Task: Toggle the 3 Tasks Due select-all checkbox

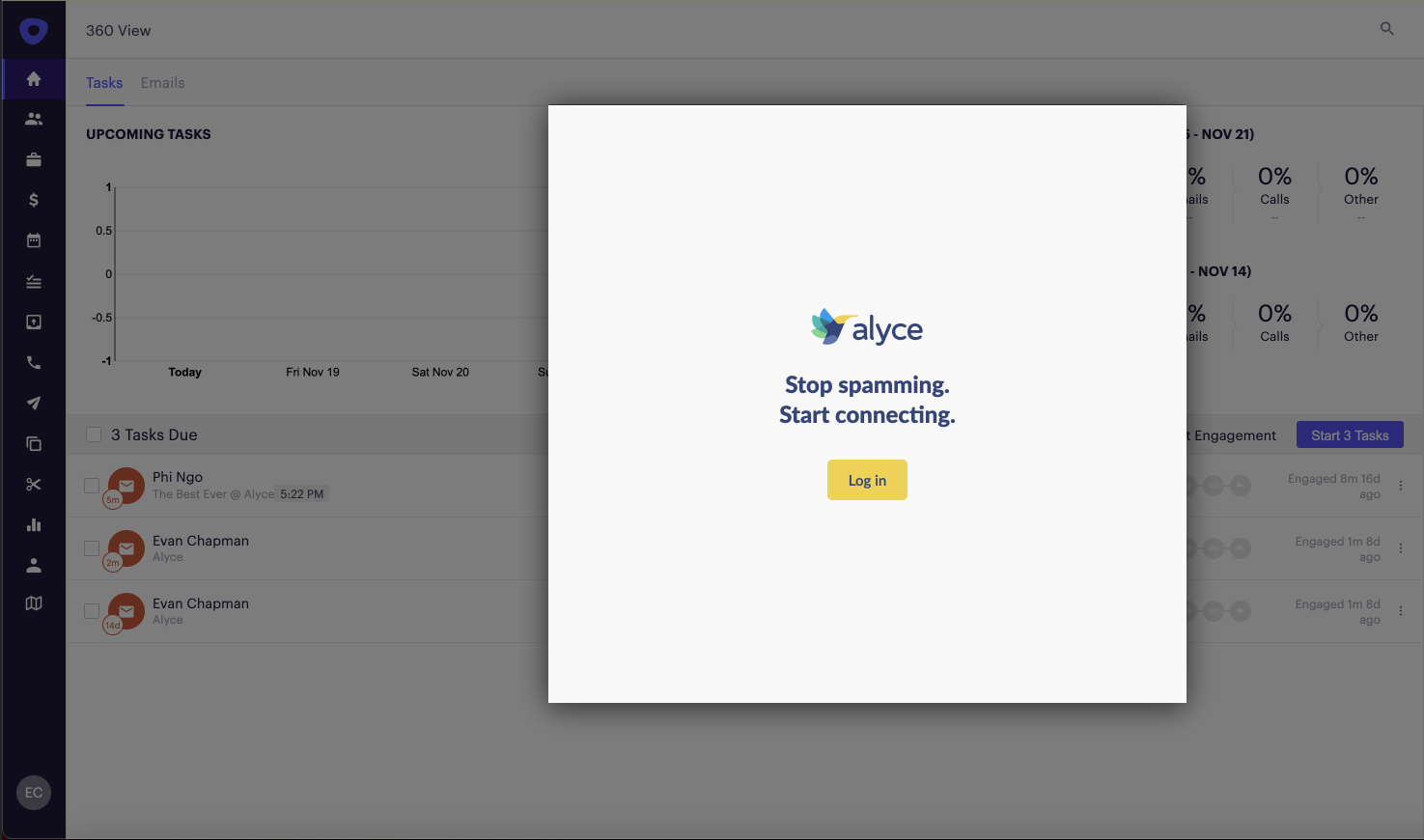Action: coord(94,434)
